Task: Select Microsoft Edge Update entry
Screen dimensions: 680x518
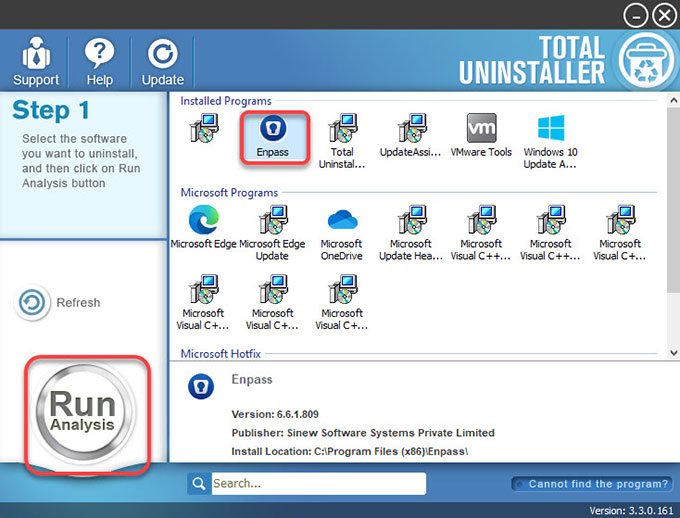Action: pyautogui.click(x=272, y=233)
